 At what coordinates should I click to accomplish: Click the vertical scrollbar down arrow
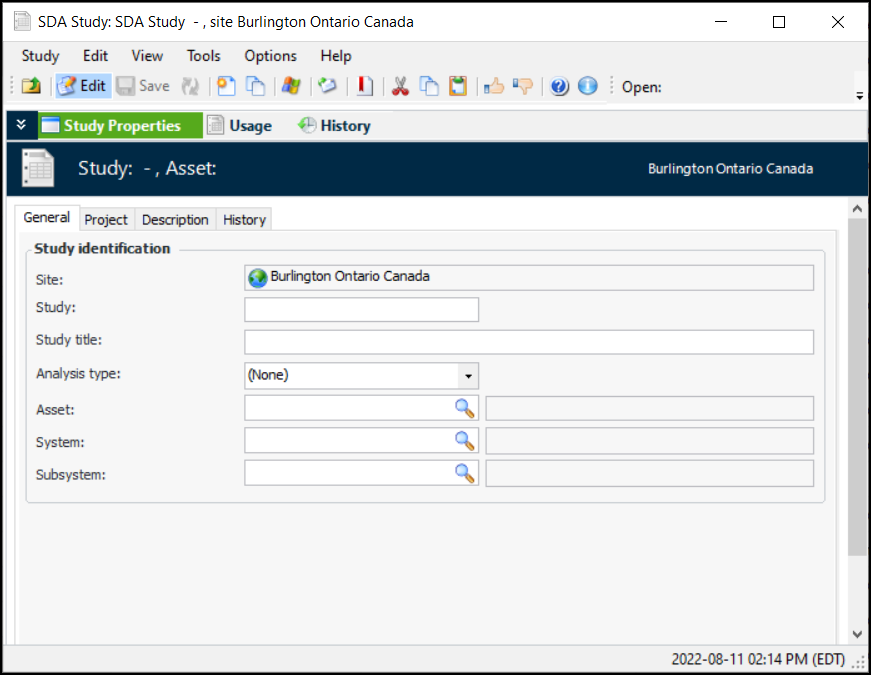point(857,634)
